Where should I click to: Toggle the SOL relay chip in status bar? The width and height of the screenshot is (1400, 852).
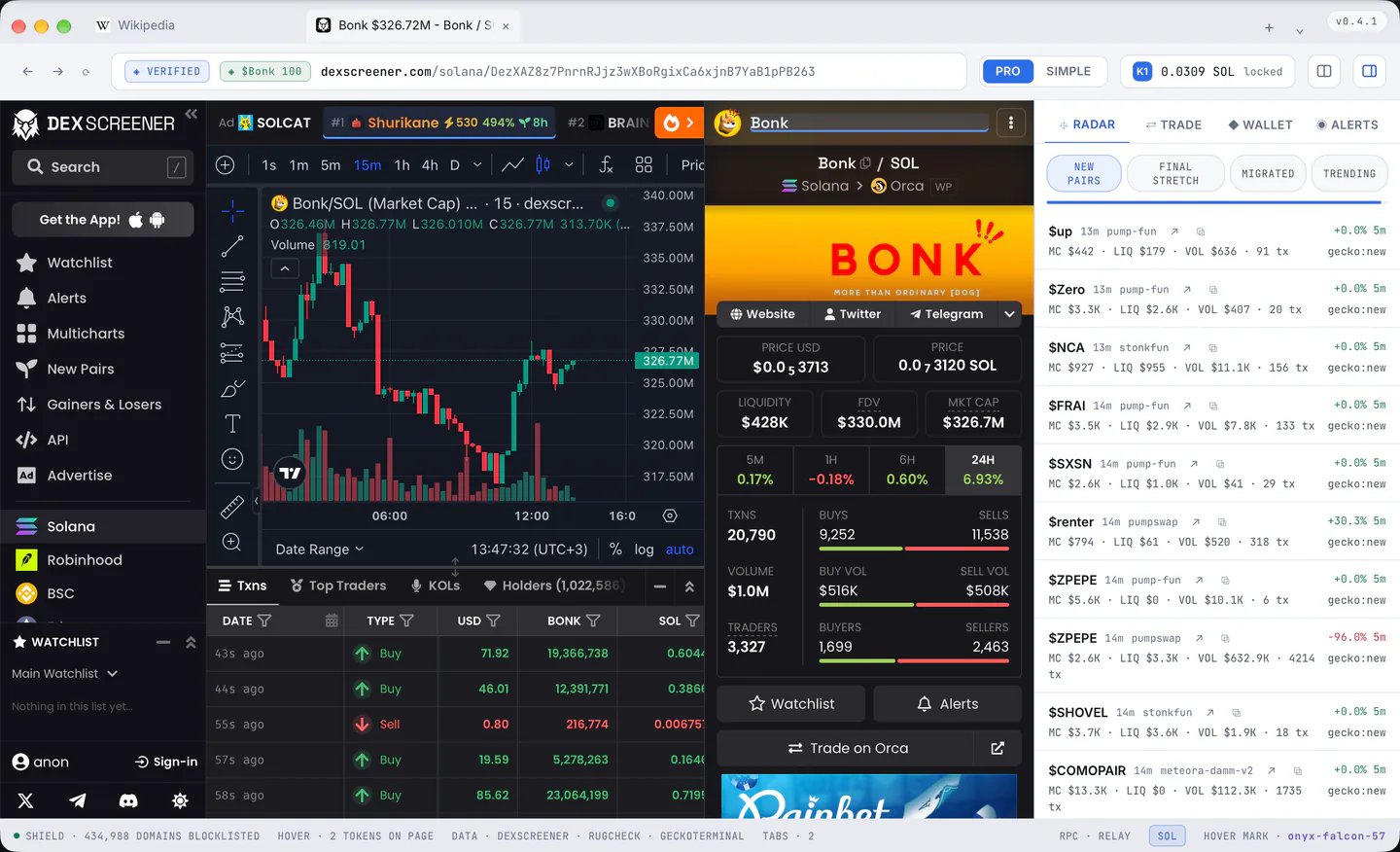click(x=1167, y=835)
